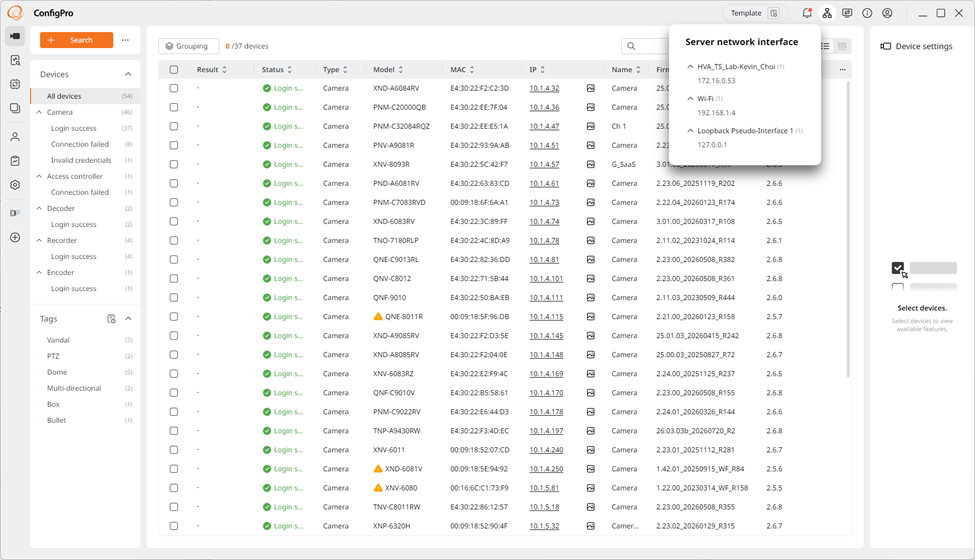Click warning icon beside XNV-6080
This screenshot has width=975, height=560.
377,488
